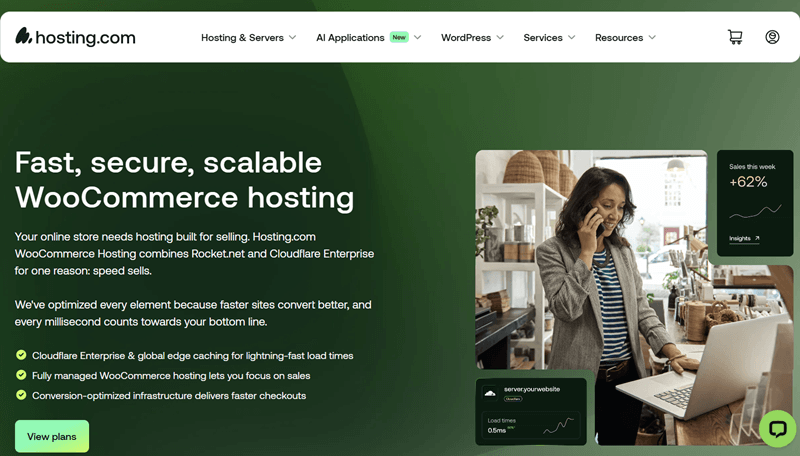Click the New badge on AI Applications

[399, 37]
